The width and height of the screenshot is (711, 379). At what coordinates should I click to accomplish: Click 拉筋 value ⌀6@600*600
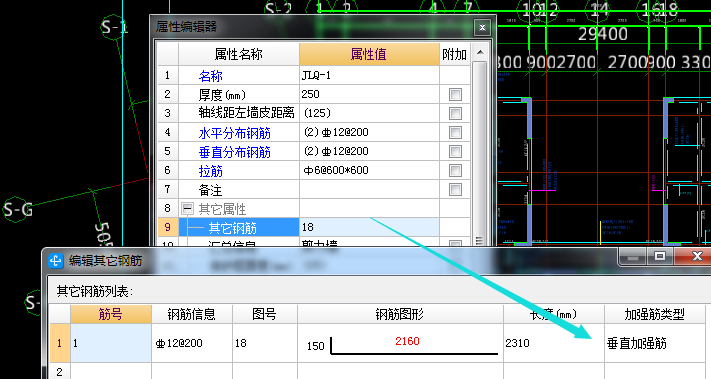point(369,170)
